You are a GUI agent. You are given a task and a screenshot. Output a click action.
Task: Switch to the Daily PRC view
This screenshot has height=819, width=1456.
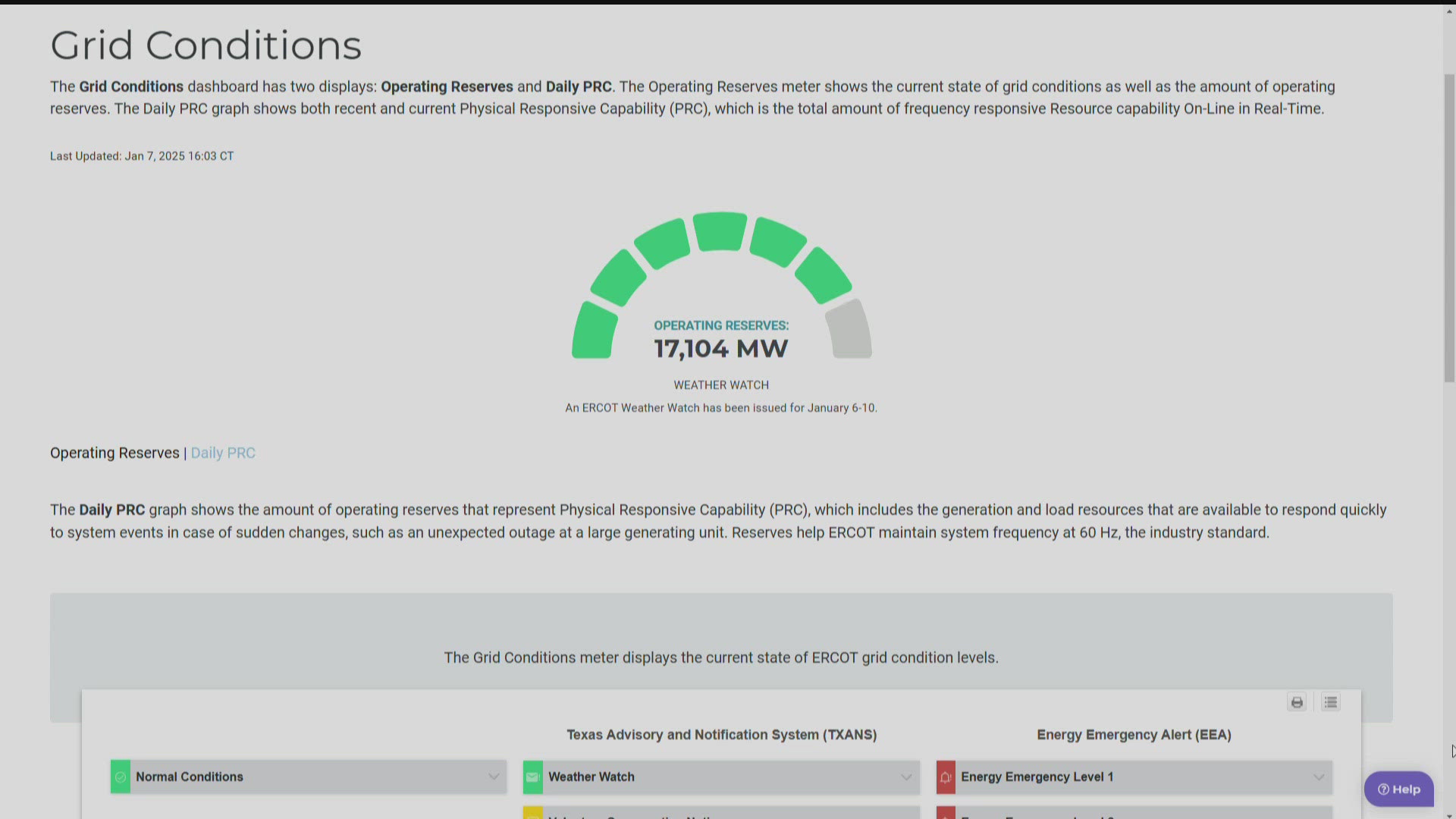[x=223, y=453]
